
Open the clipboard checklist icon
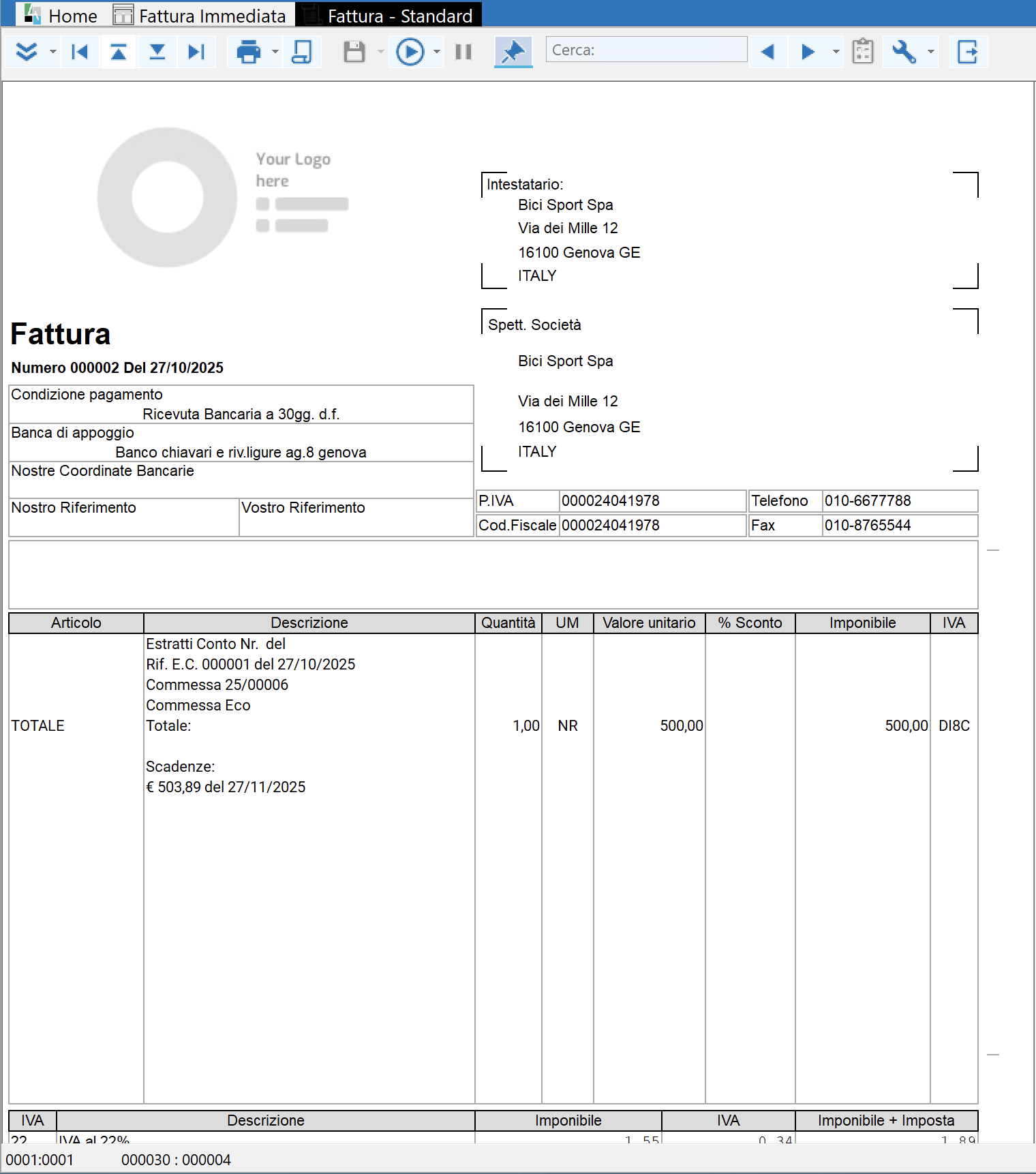[863, 52]
